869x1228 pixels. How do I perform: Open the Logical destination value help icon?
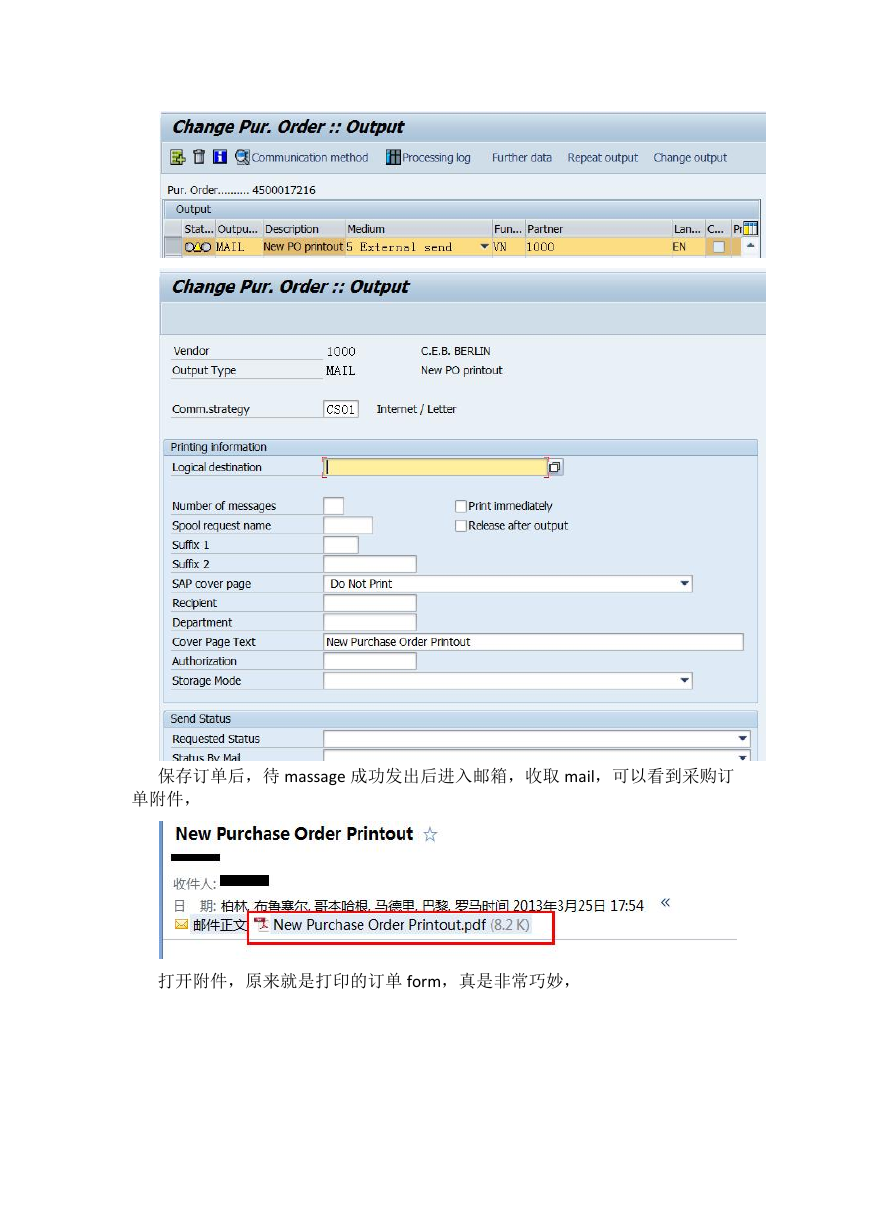(x=556, y=467)
